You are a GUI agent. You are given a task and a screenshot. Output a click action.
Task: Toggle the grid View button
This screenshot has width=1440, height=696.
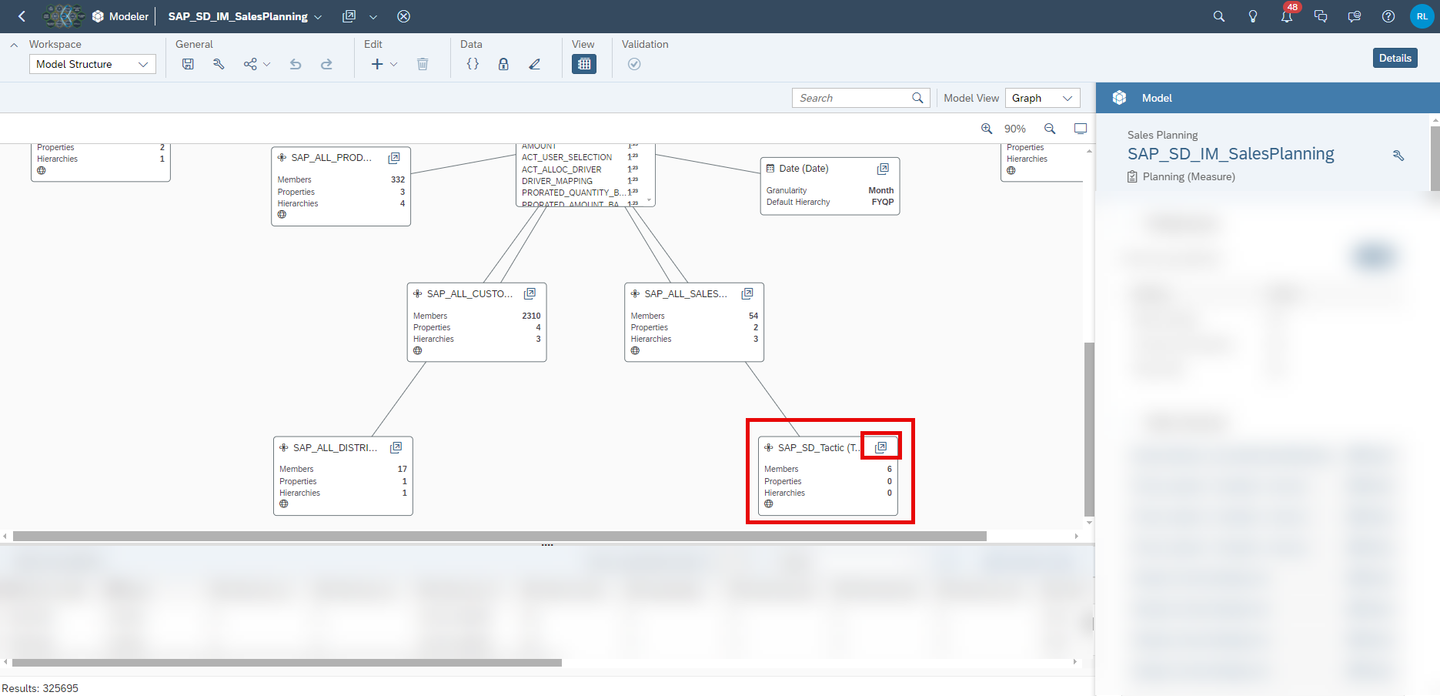(584, 64)
